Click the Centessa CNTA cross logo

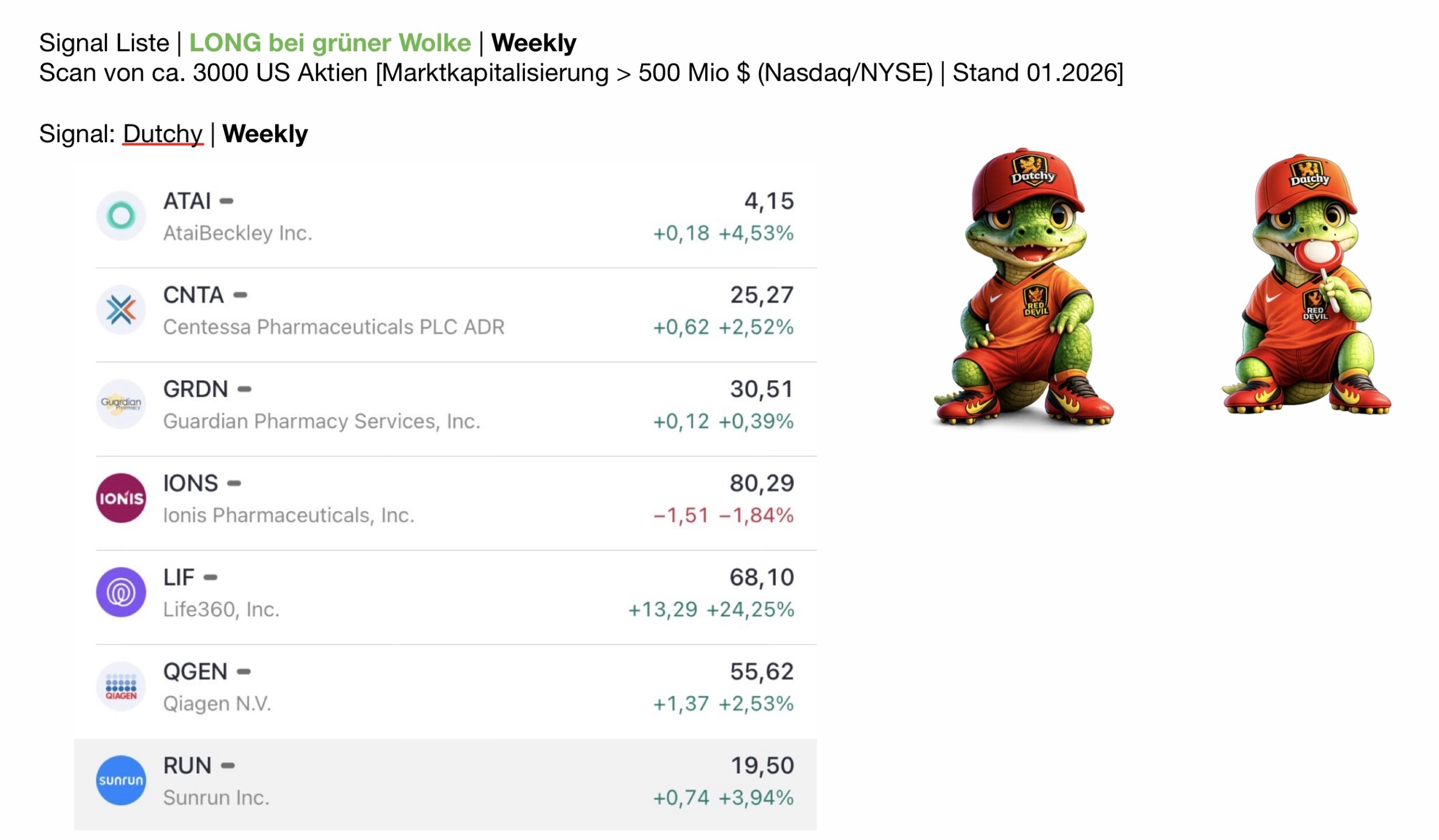(x=121, y=310)
